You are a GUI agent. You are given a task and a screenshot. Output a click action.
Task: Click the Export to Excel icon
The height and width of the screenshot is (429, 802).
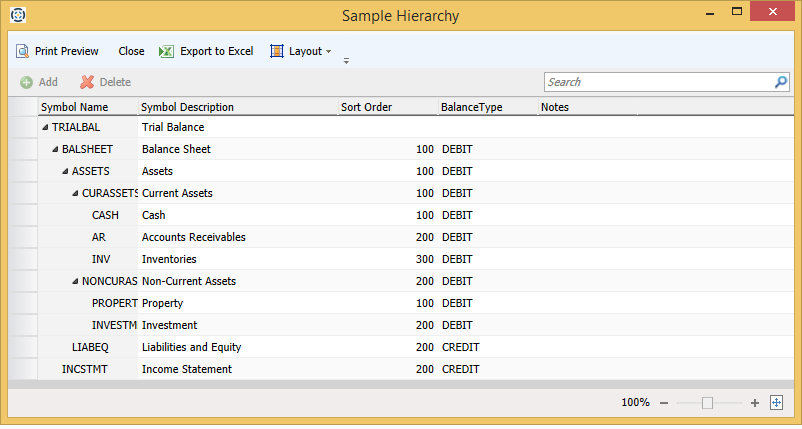click(x=167, y=51)
